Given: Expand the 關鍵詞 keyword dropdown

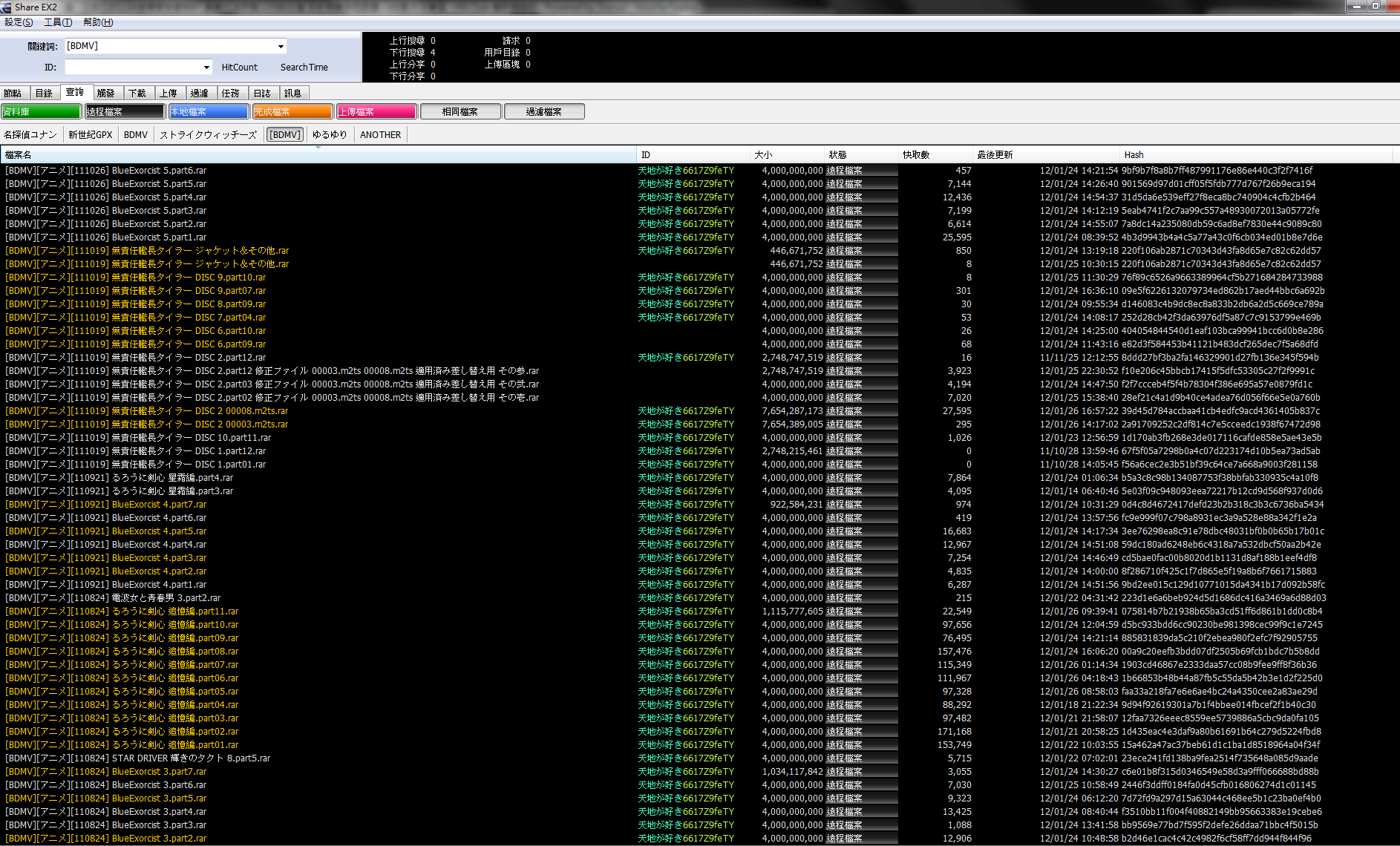Looking at the screenshot, I should tap(281, 47).
